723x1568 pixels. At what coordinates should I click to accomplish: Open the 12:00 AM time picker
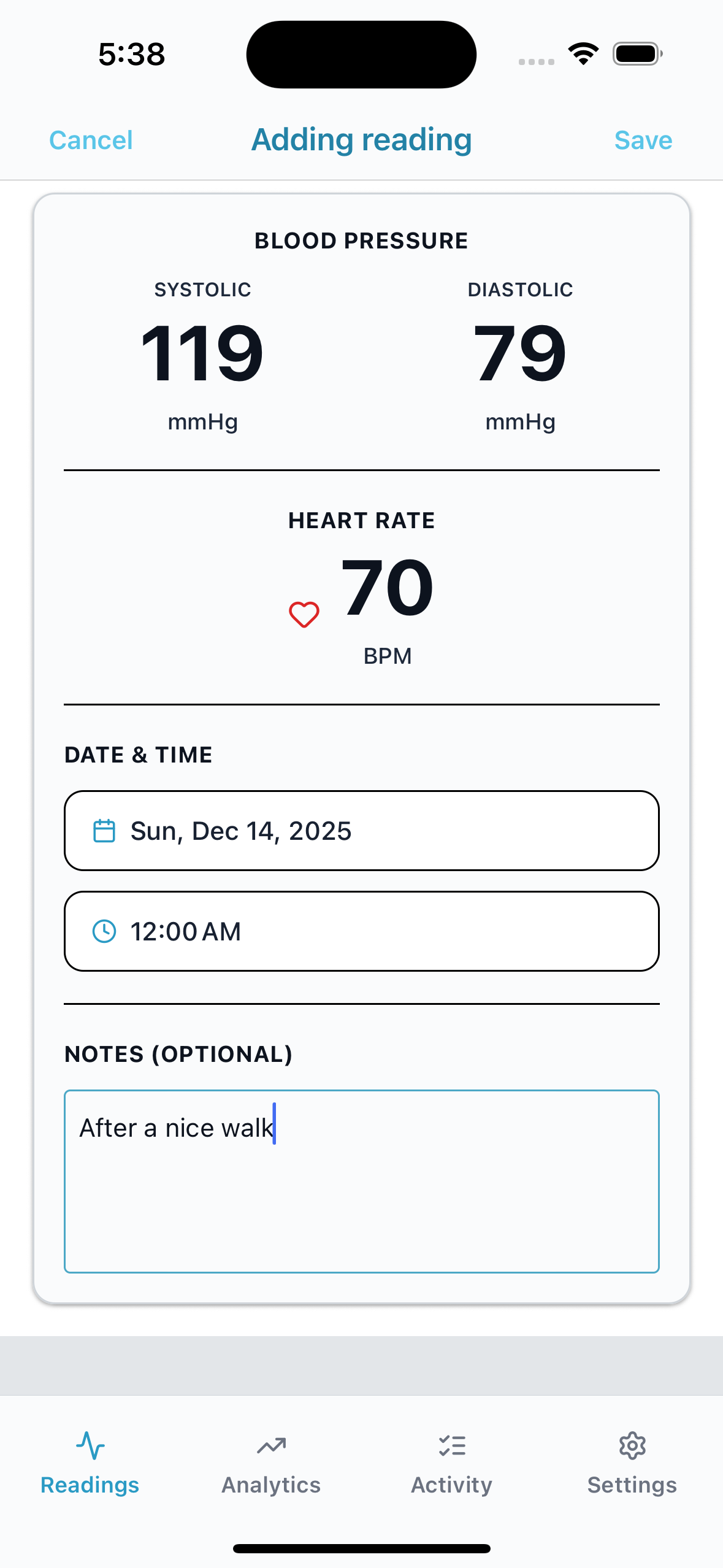pos(362,931)
